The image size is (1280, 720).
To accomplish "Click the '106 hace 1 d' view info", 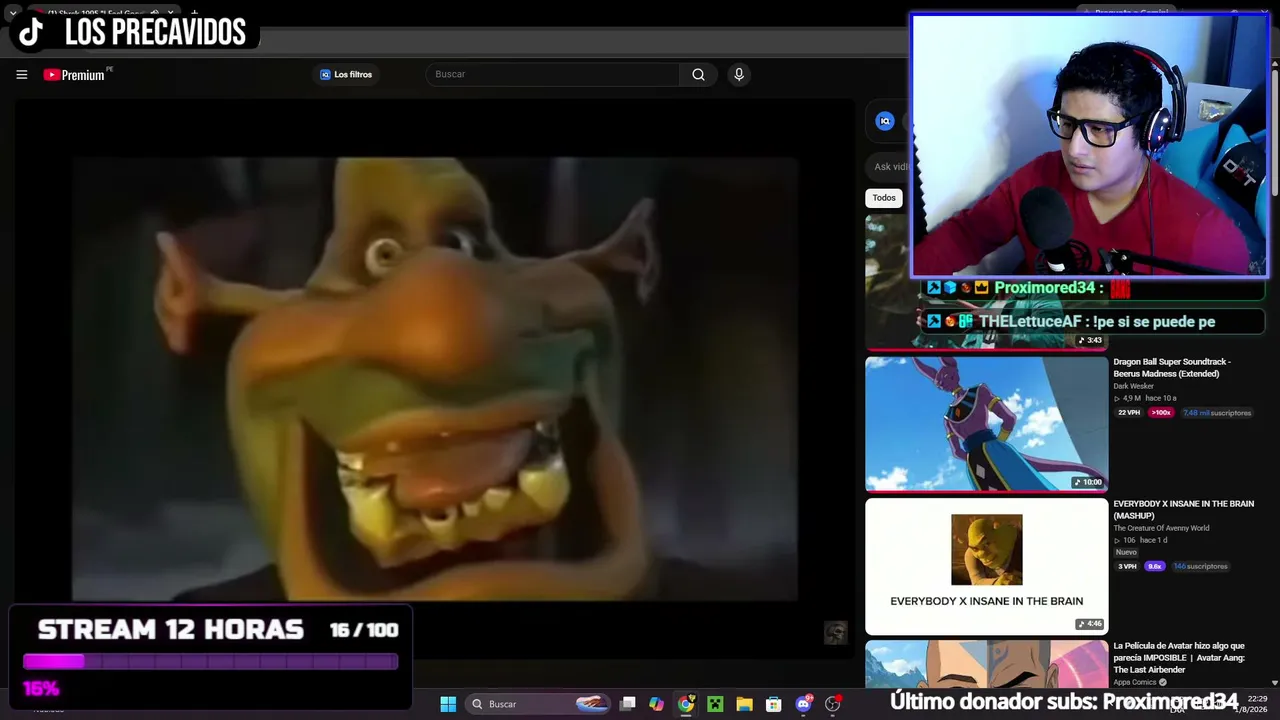I will tap(1145, 540).
